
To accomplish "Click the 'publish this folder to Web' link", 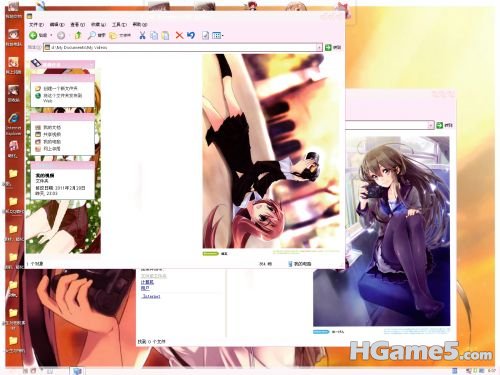I will tap(62, 97).
